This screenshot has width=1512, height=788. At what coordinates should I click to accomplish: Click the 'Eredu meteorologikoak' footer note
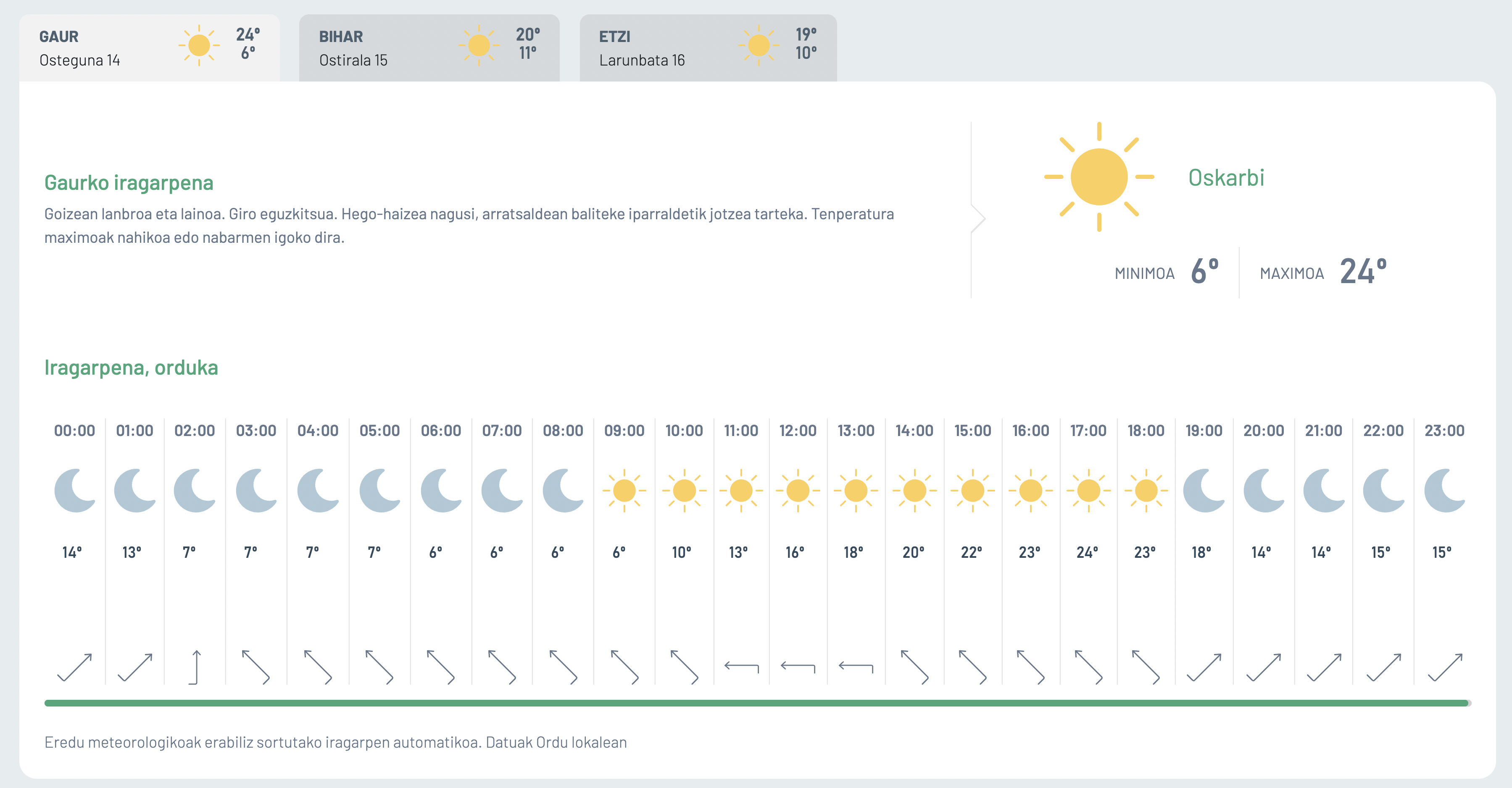[x=335, y=743]
